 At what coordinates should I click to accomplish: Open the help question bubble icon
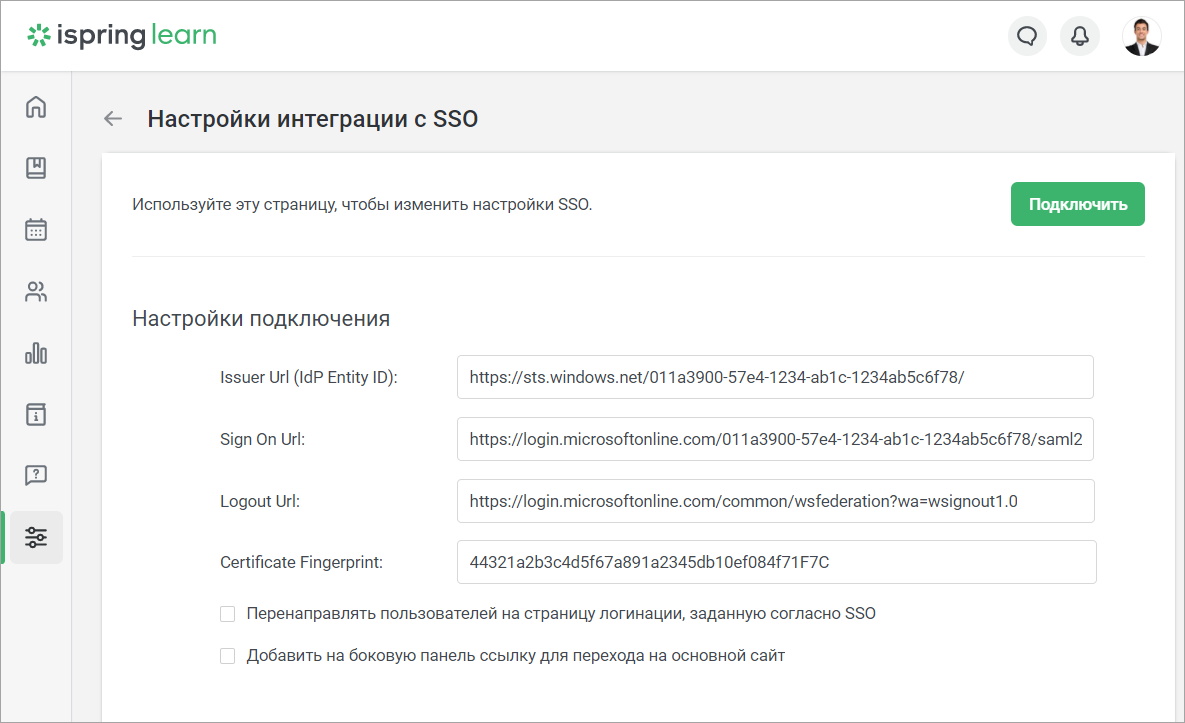pyautogui.click(x=36, y=475)
